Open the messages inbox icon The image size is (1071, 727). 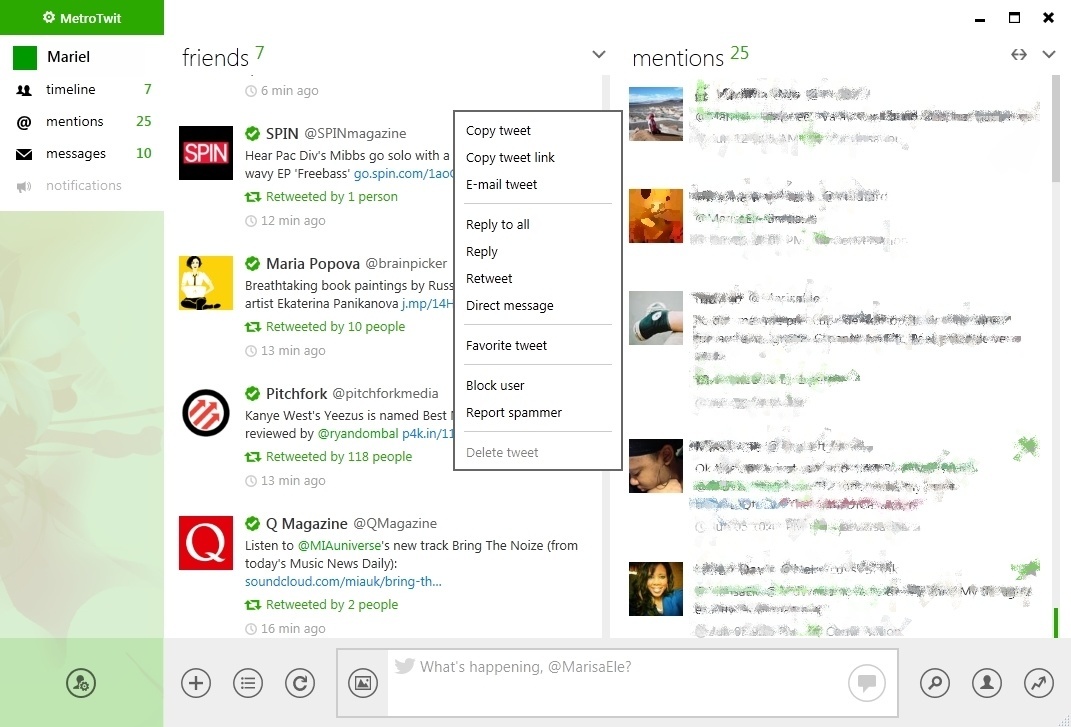(22, 153)
